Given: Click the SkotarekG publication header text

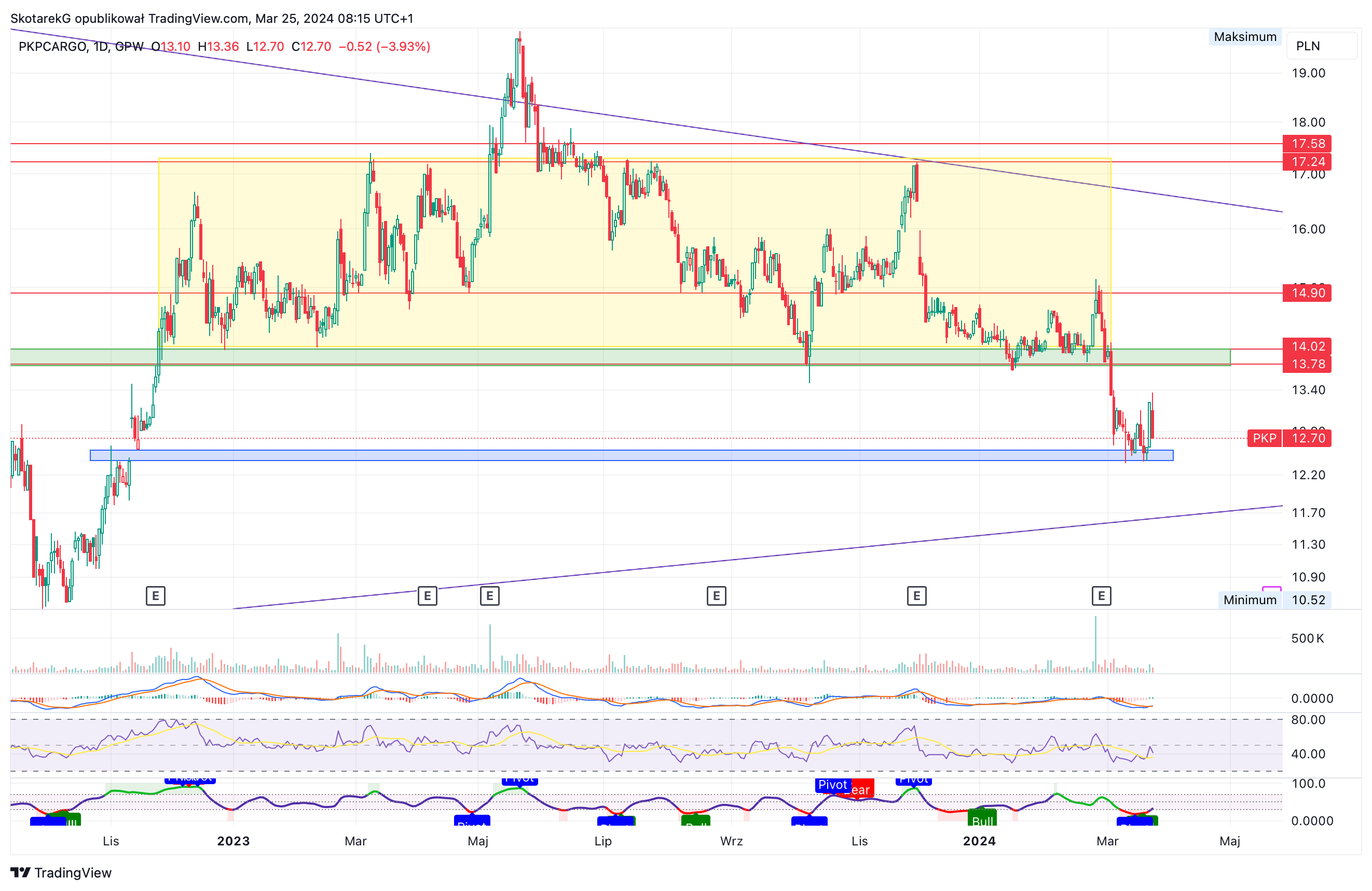Looking at the screenshot, I should [212, 19].
